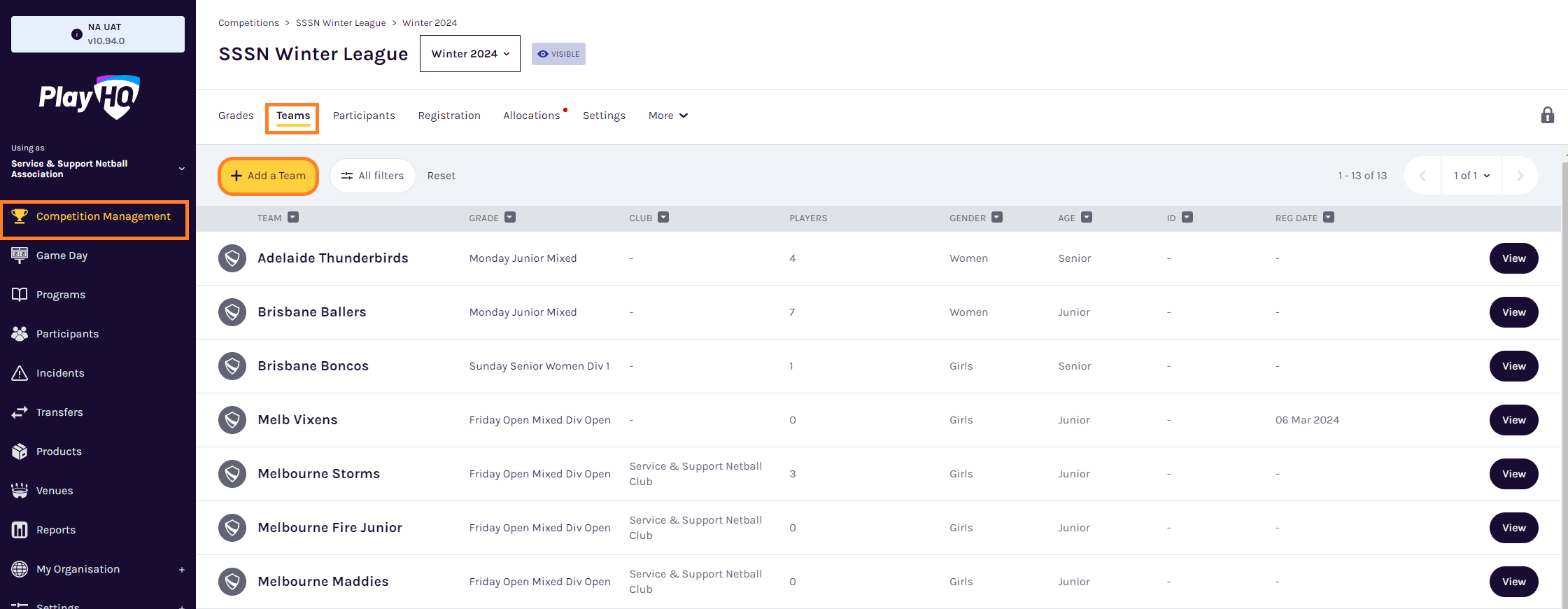This screenshot has width=1568, height=609.
Task: Toggle the VISIBLE eye badge
Action: [558, 54]
